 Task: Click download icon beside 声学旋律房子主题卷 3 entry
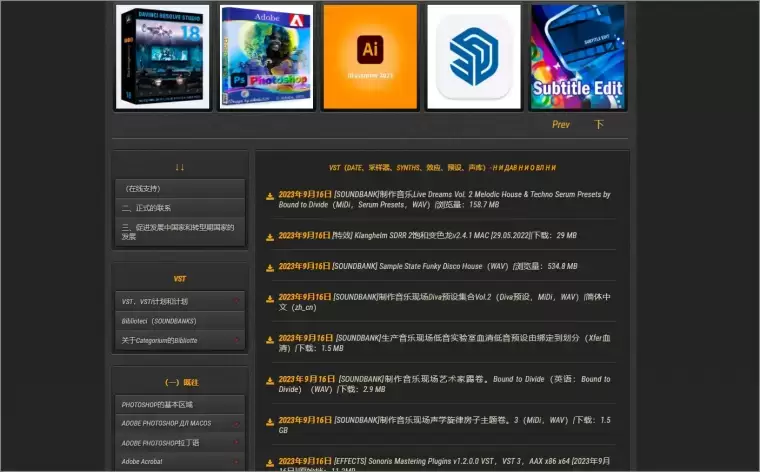click(270, 422)
